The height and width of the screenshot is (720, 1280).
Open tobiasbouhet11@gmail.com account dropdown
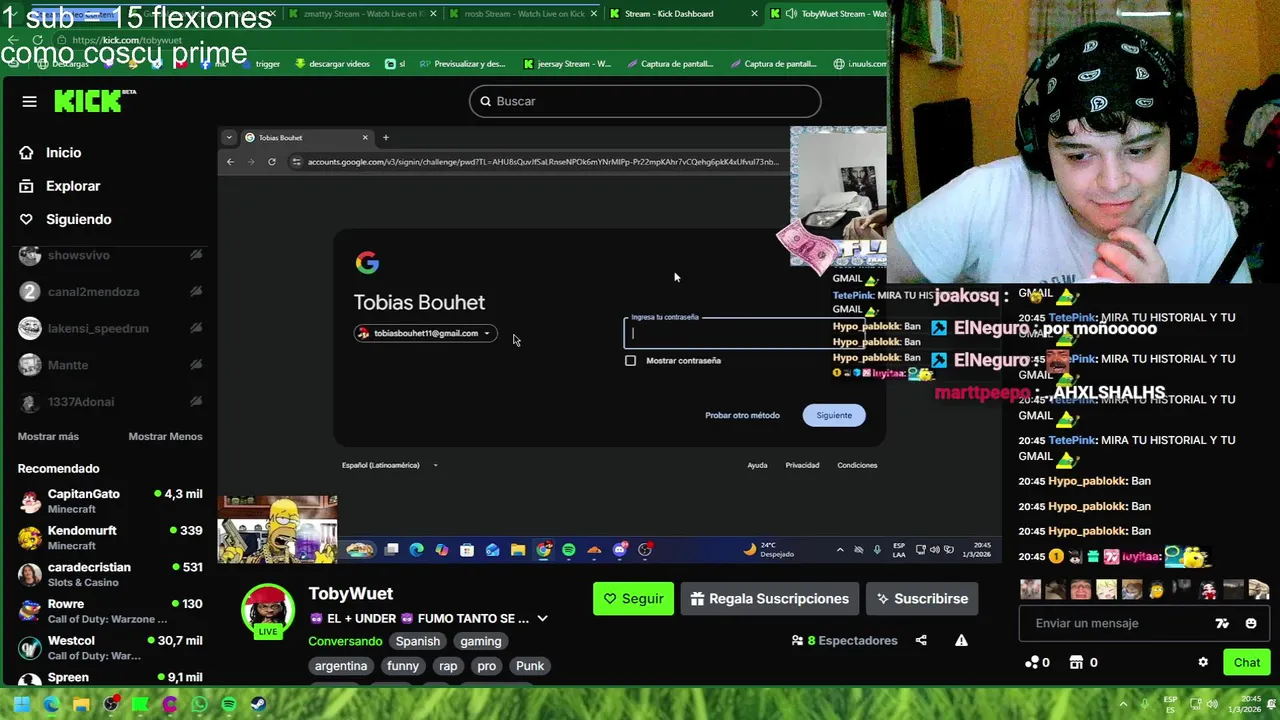click(425, 333)
